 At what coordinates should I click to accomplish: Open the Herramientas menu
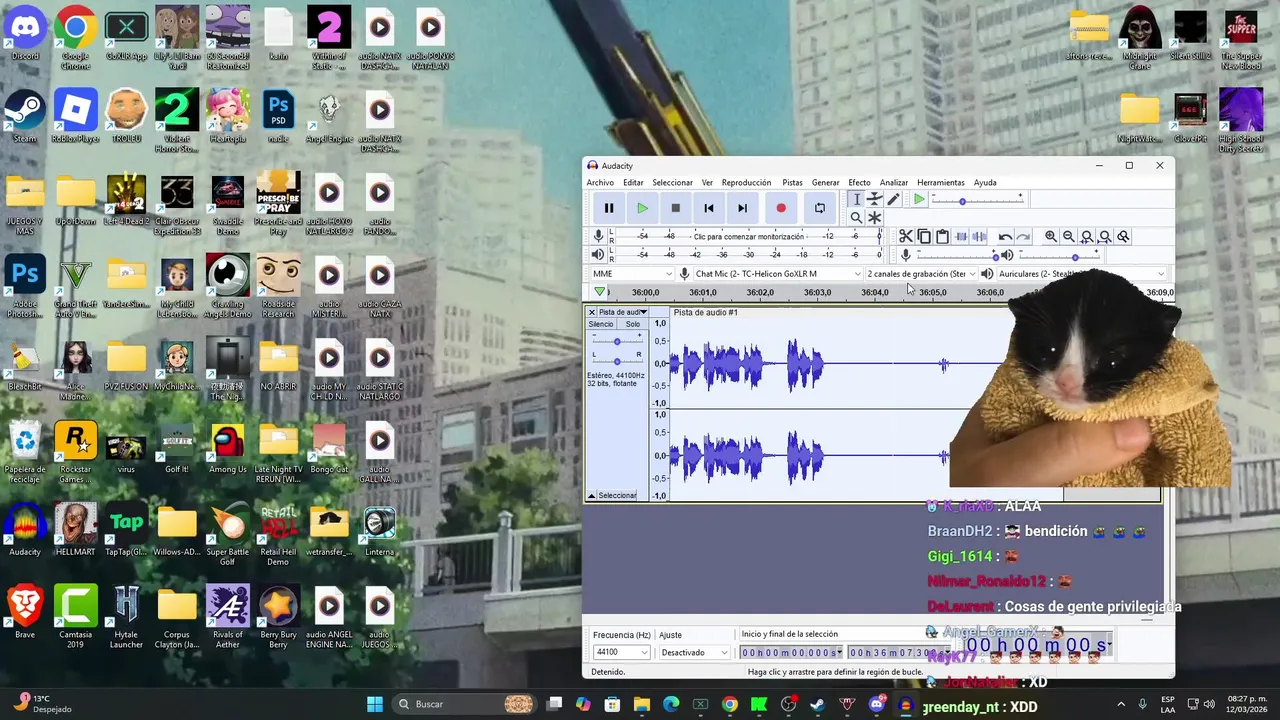click(940, 183)
